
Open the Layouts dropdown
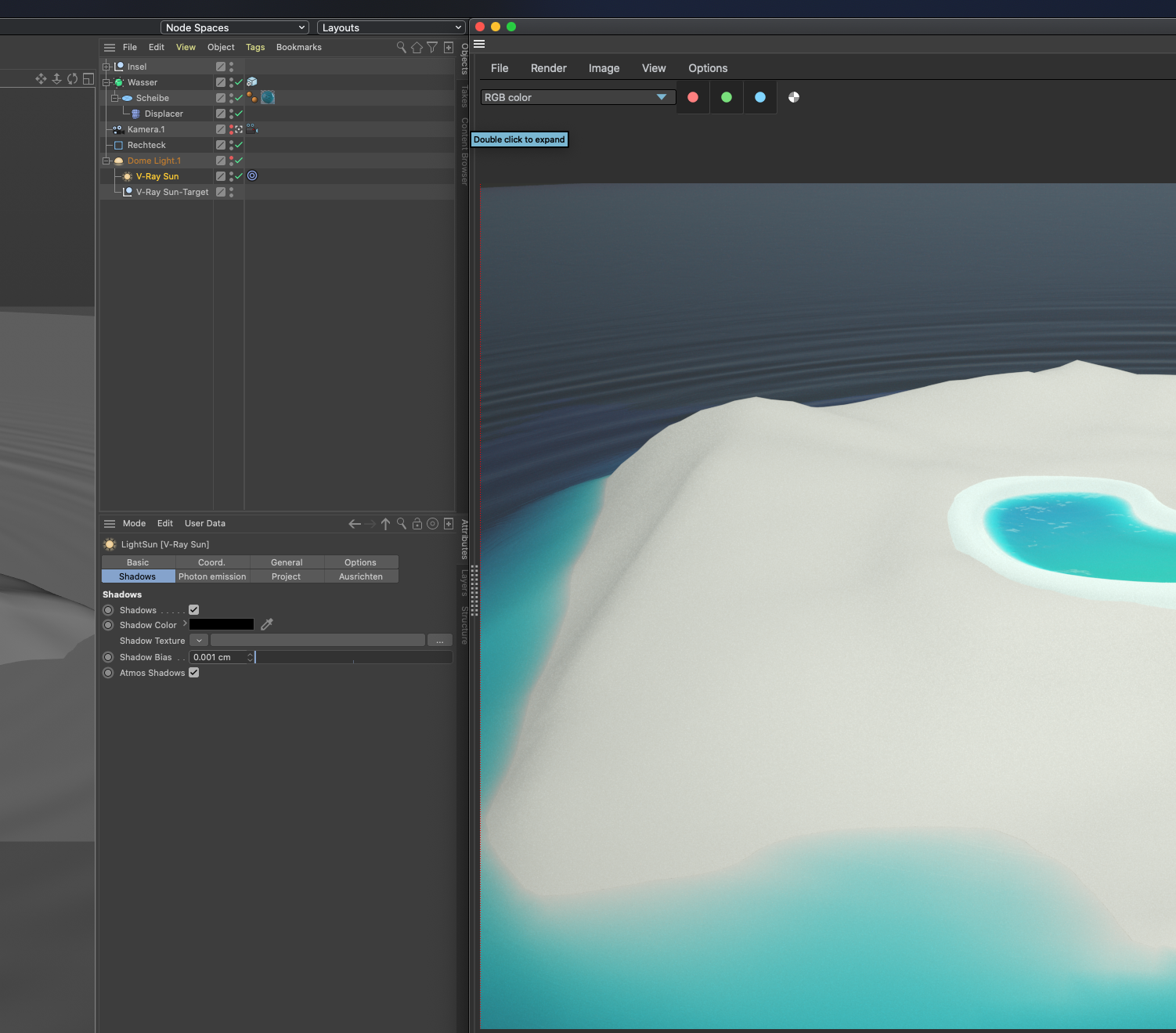[x=391, y=27]
